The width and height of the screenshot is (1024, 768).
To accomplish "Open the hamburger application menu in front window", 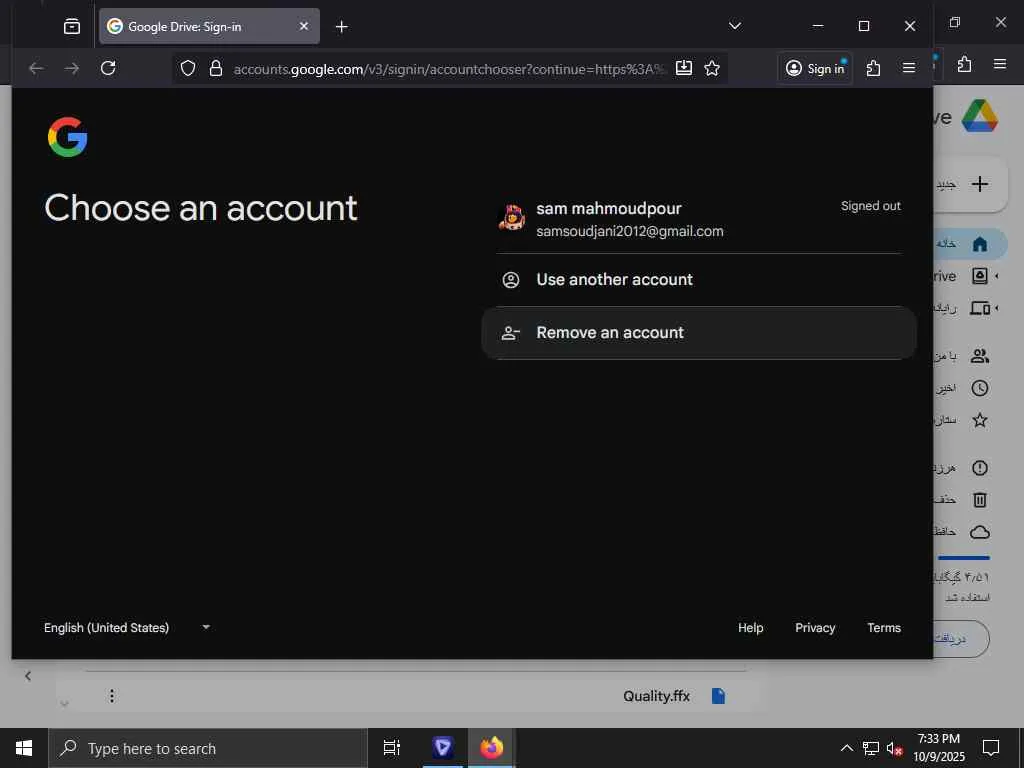I will [x=908, y=68].
